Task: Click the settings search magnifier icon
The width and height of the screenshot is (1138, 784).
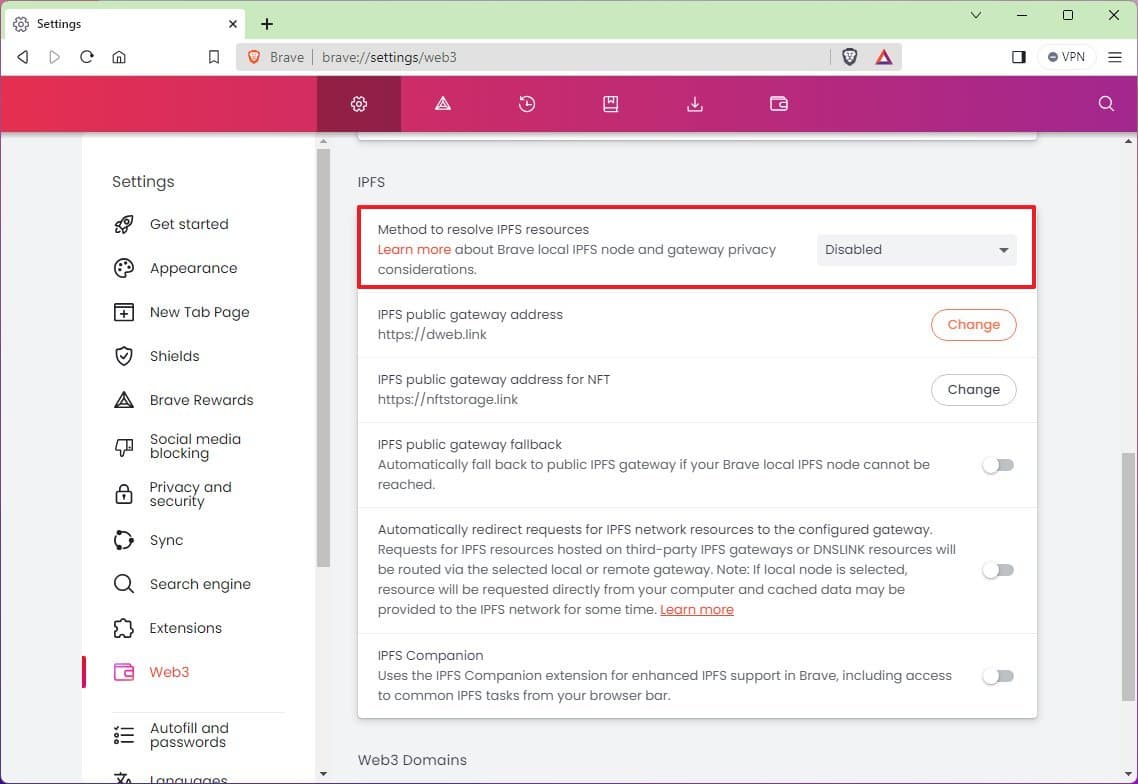Action: point(1106,104)
